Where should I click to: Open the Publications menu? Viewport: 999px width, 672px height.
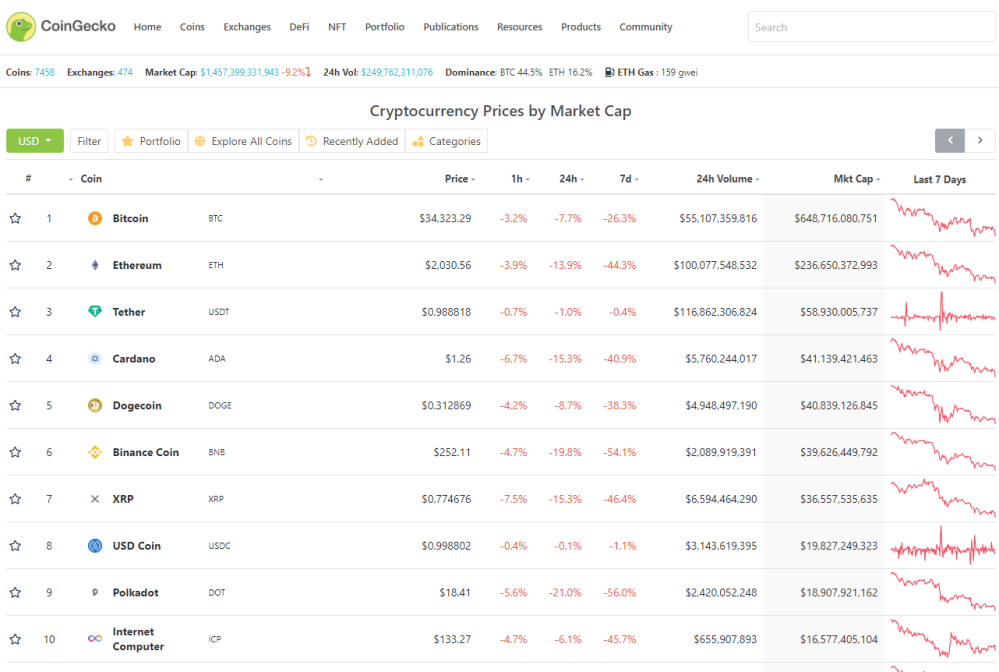coord(450,27)
